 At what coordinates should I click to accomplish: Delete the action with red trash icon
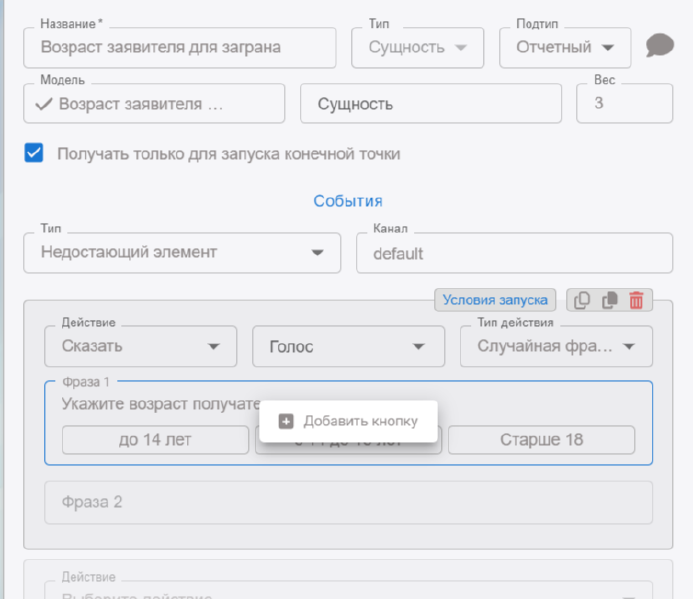[636, 300]
